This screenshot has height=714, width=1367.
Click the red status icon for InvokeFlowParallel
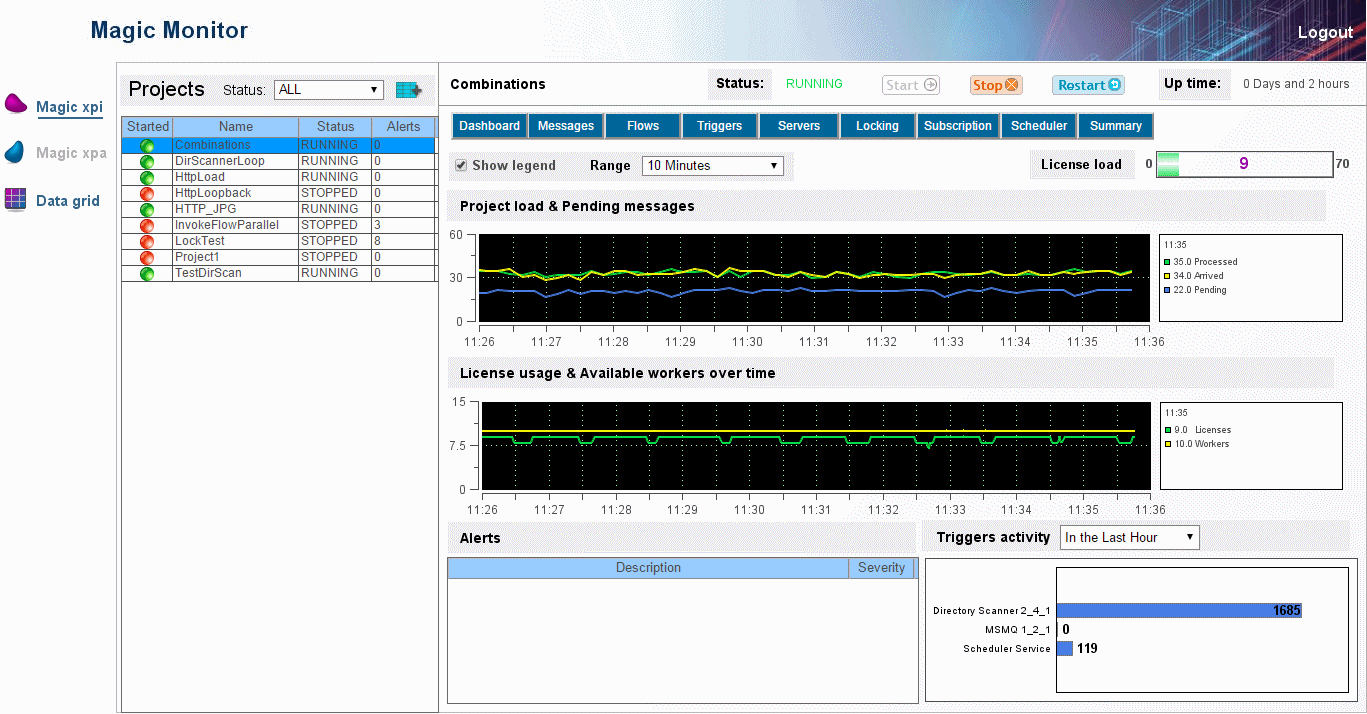coord(147,225)
